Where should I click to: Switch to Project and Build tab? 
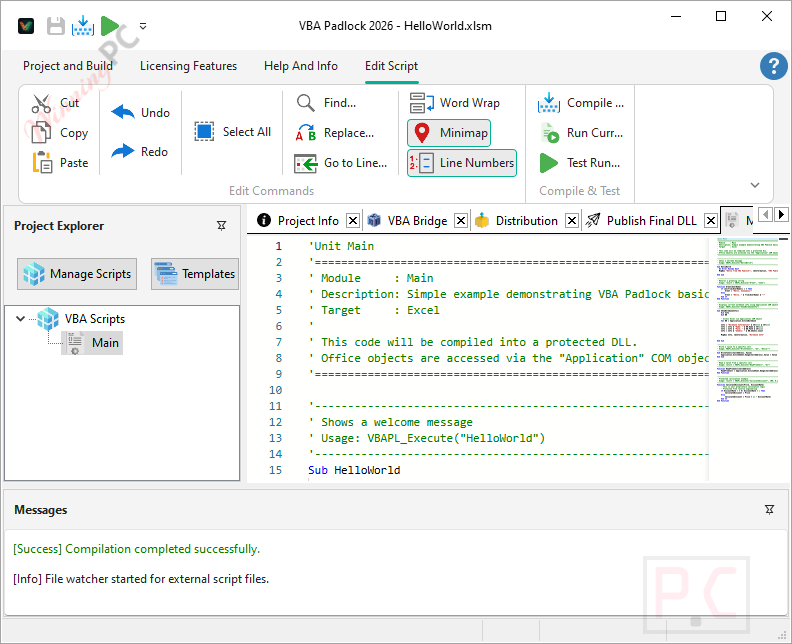click(68, 66)
